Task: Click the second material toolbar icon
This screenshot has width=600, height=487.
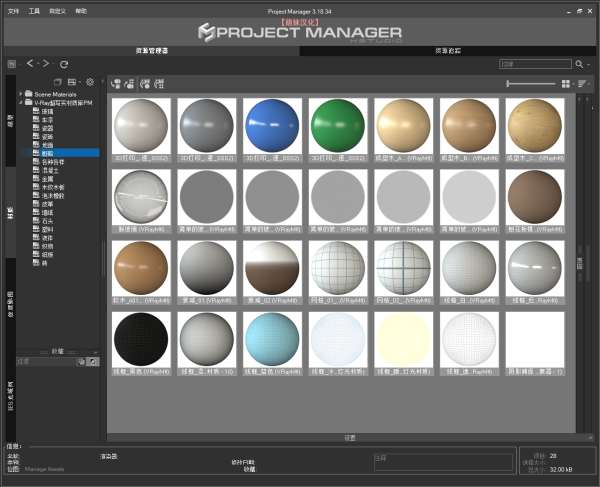Action: tap(130, 83)
